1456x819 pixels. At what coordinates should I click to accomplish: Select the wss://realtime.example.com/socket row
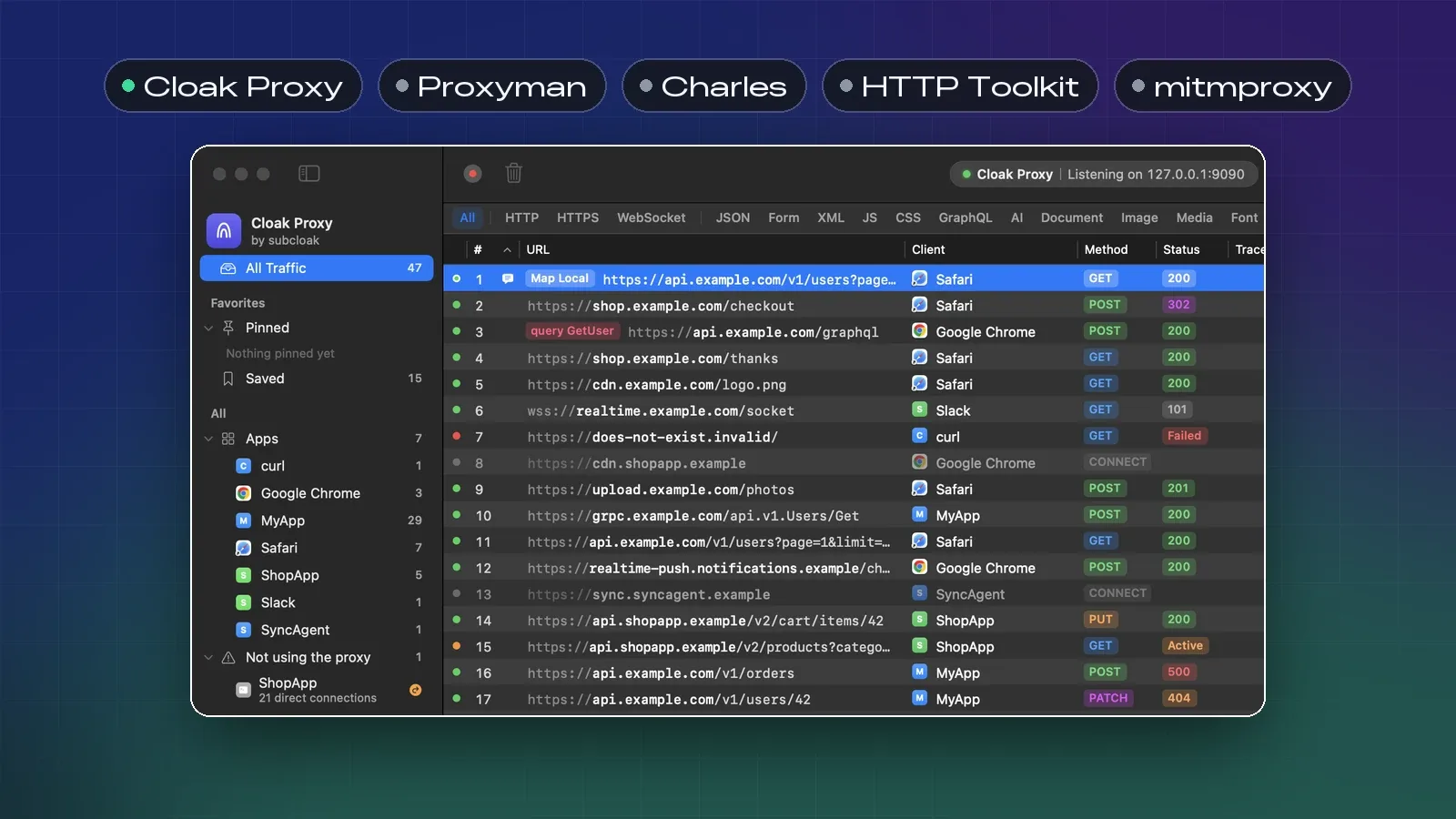click(854, 409)
